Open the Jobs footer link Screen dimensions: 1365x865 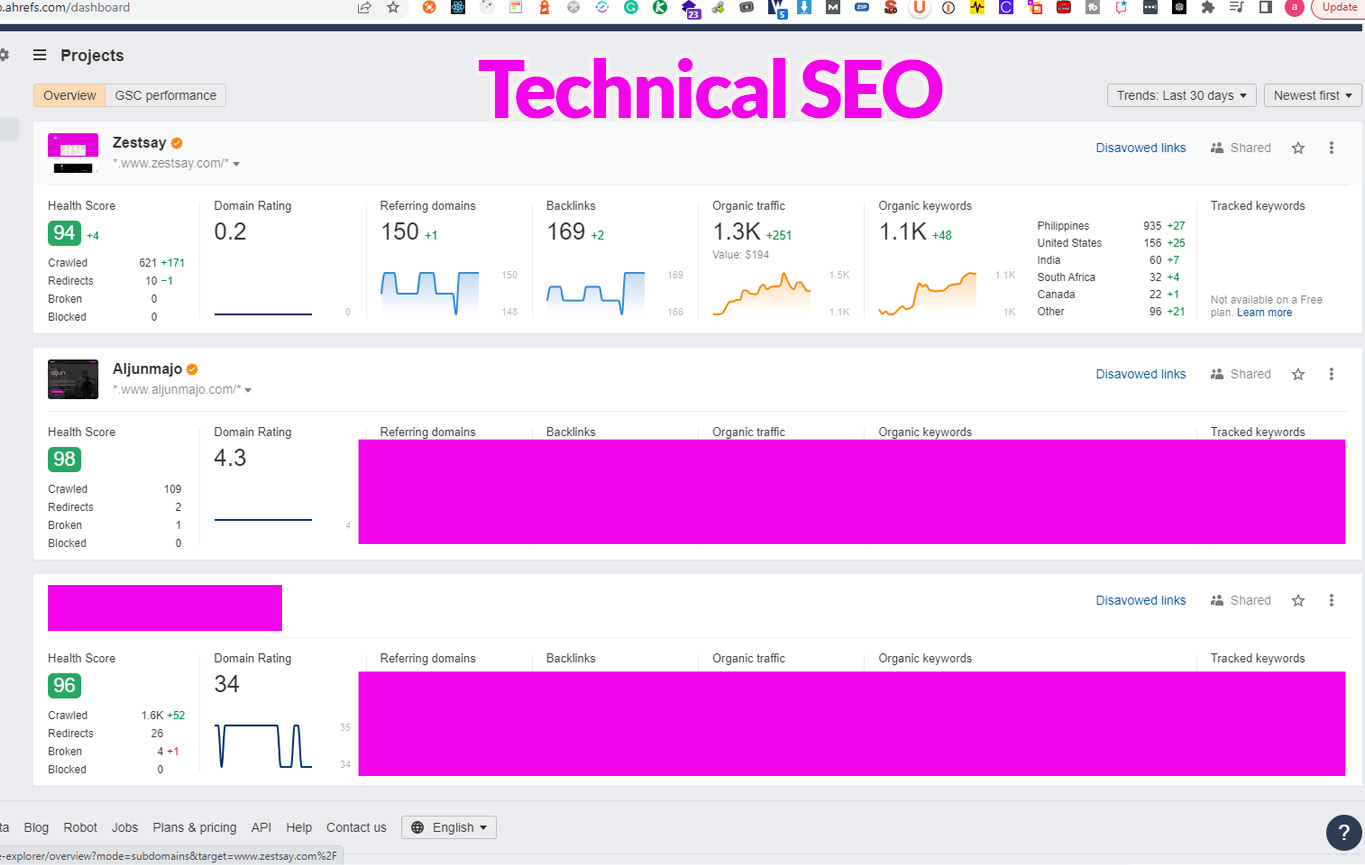125,828
